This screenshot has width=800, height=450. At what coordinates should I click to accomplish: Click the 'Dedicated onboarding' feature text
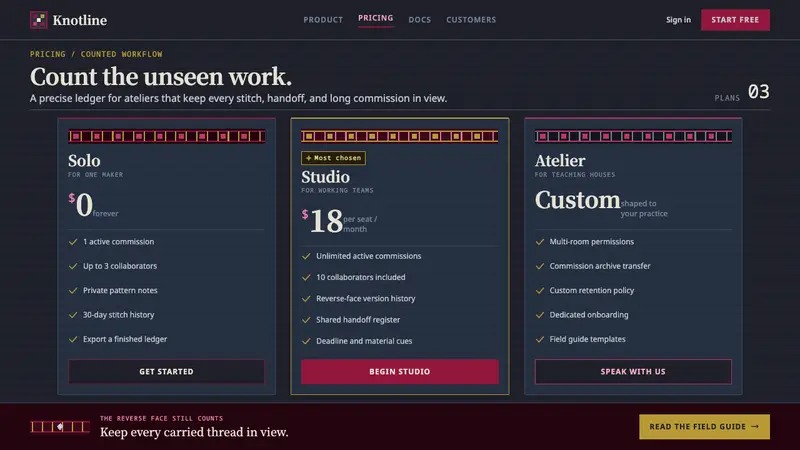point(589,315)
